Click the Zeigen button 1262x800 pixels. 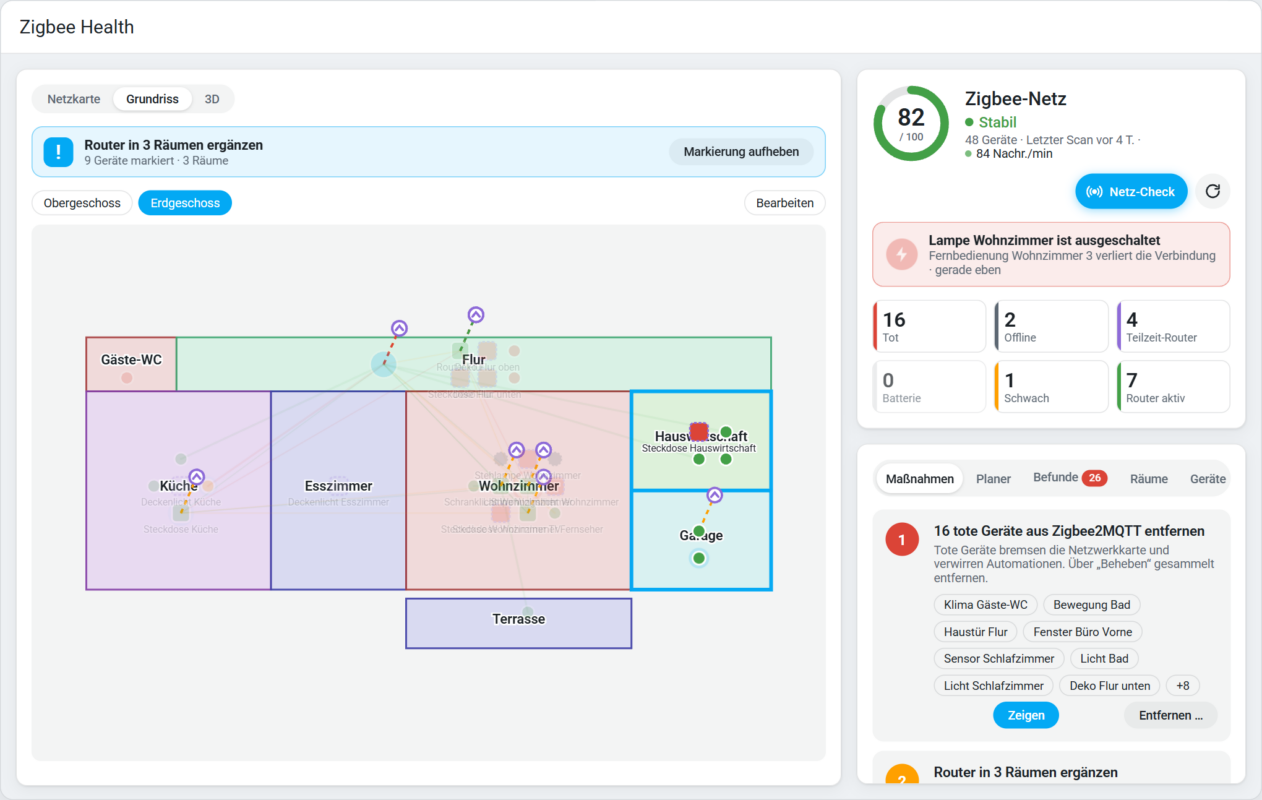(x=1026, y=715)
